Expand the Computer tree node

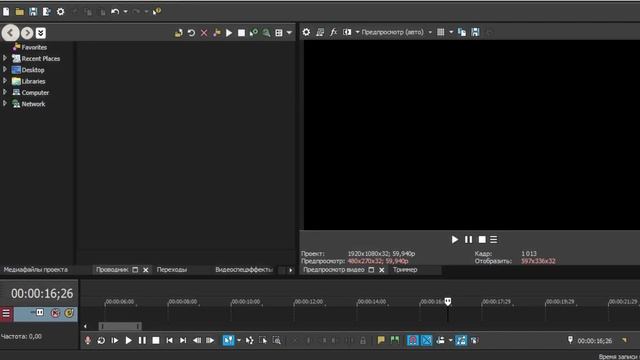5,92
